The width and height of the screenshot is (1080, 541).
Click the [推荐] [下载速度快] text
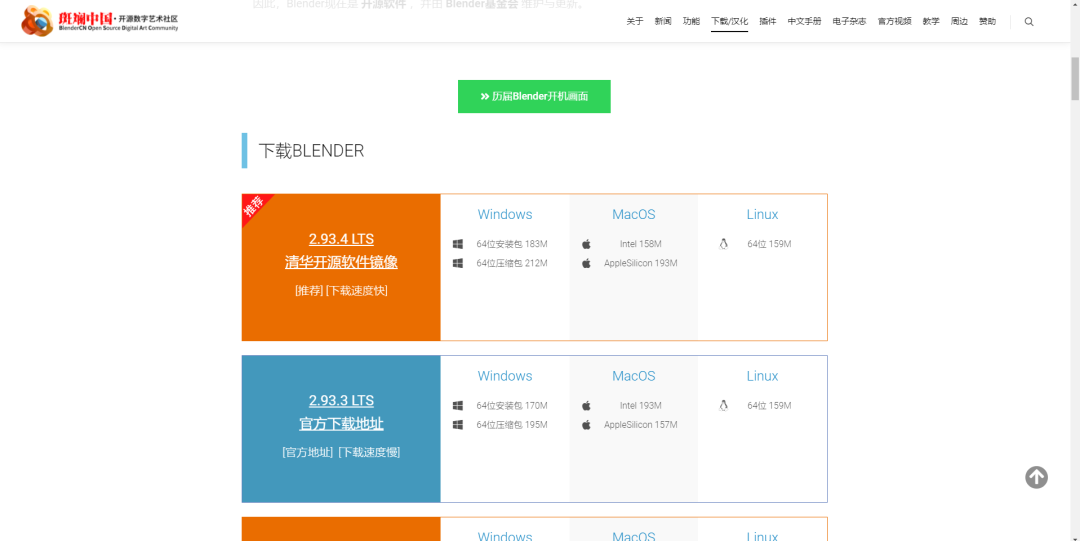click(341, 290)
